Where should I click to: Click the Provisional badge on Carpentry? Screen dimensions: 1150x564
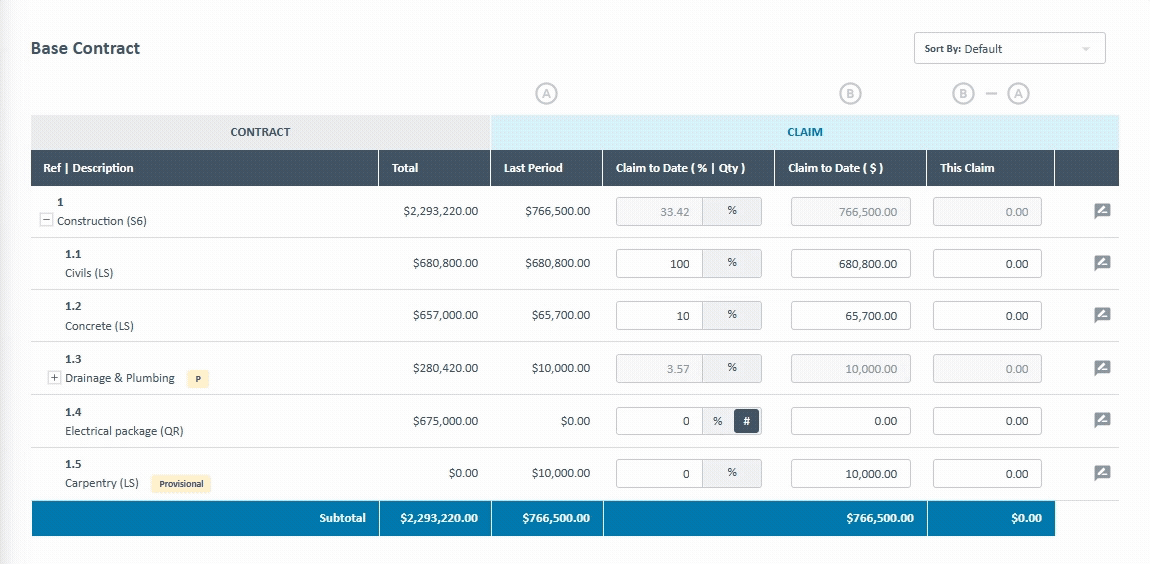pyautogui.click(x=181, y=484)
